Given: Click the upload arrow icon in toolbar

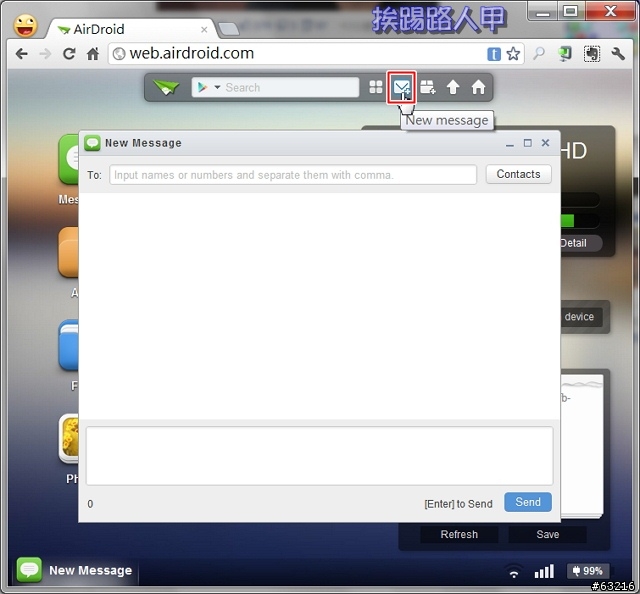Looking at the screenshot, I should 453,87.
